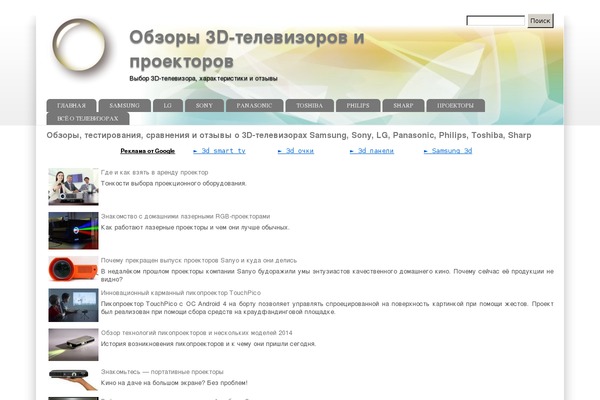Click the pico projector overview thumbnail
Image resolution: width=600 pixels, height=400 pixels.
point(73,344)
